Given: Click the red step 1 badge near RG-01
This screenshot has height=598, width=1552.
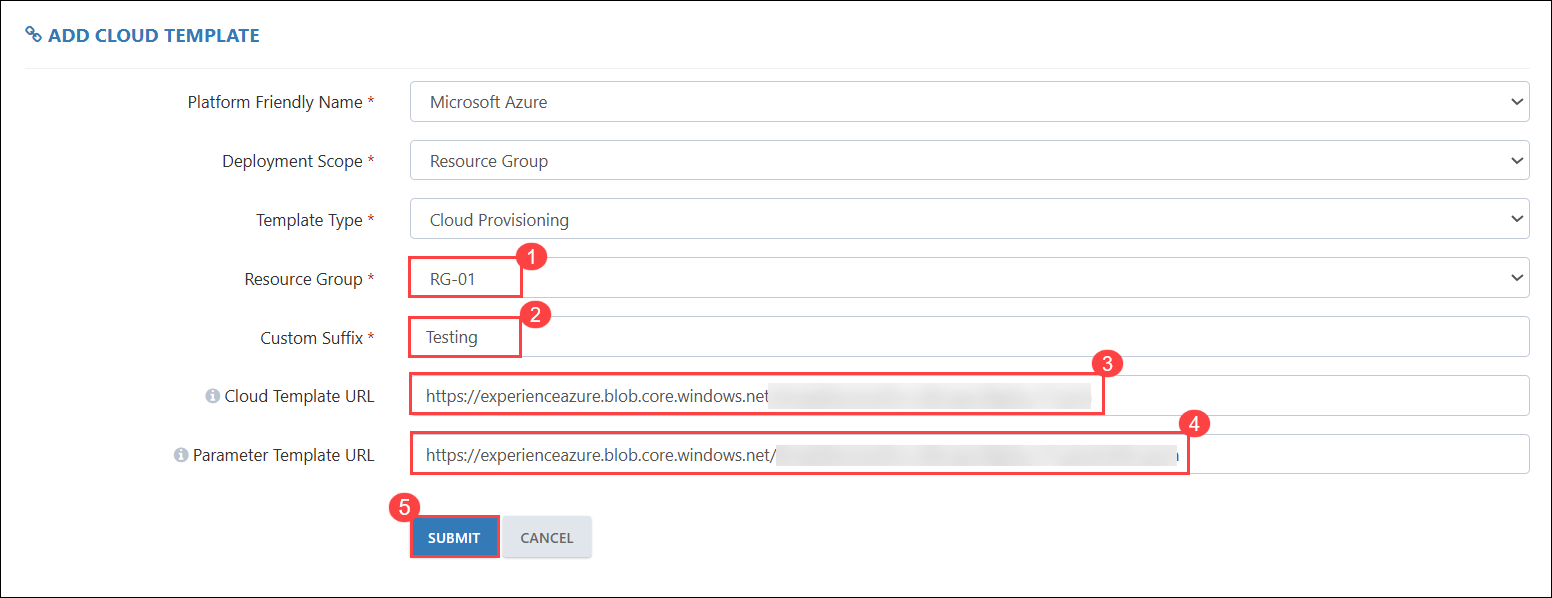Looking at the screenshot, I should (534, 257).
